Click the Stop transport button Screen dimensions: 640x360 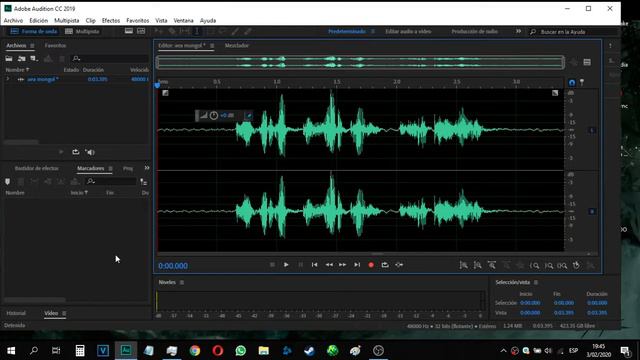[x=272, y=265]
